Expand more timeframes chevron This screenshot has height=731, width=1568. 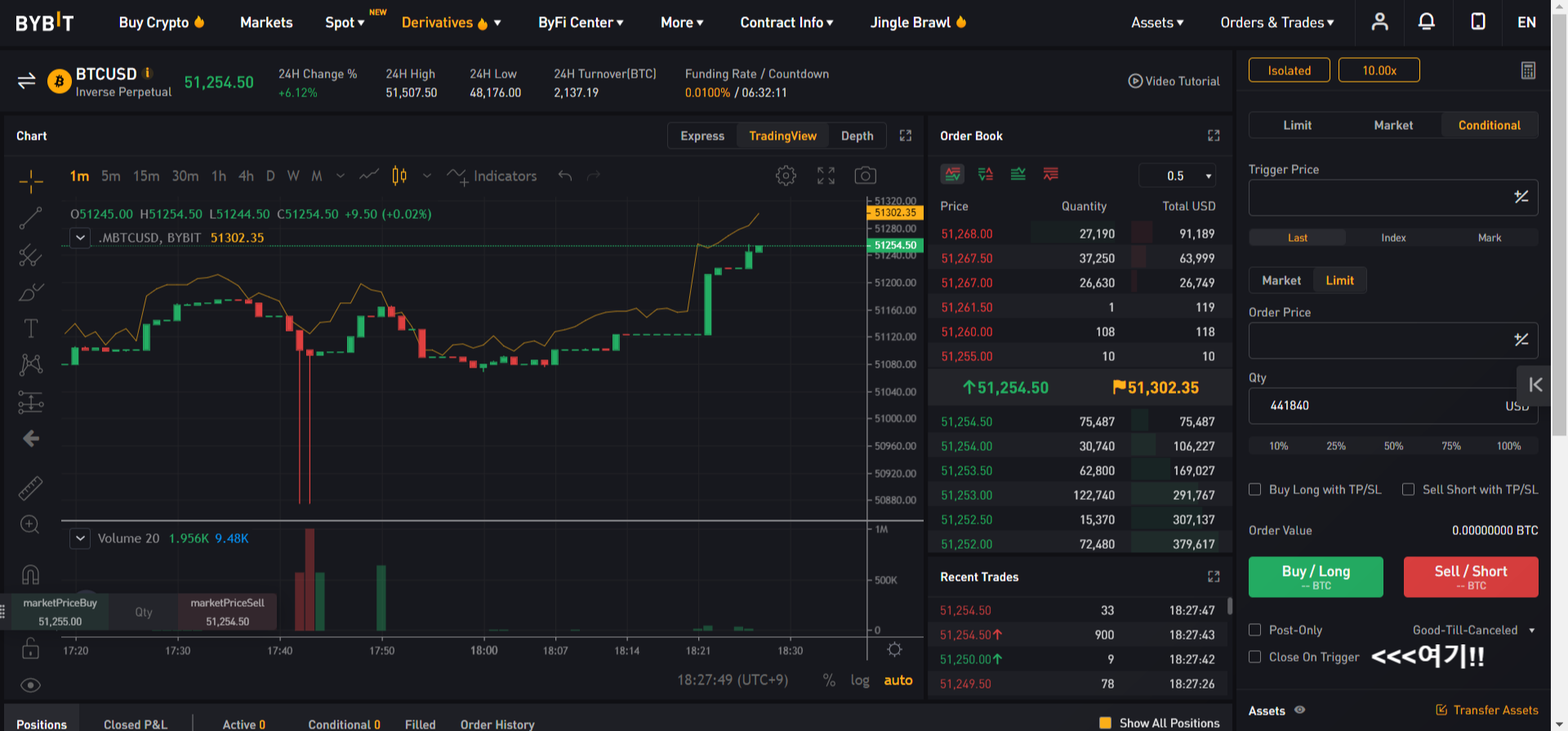[x=341, y=176]
